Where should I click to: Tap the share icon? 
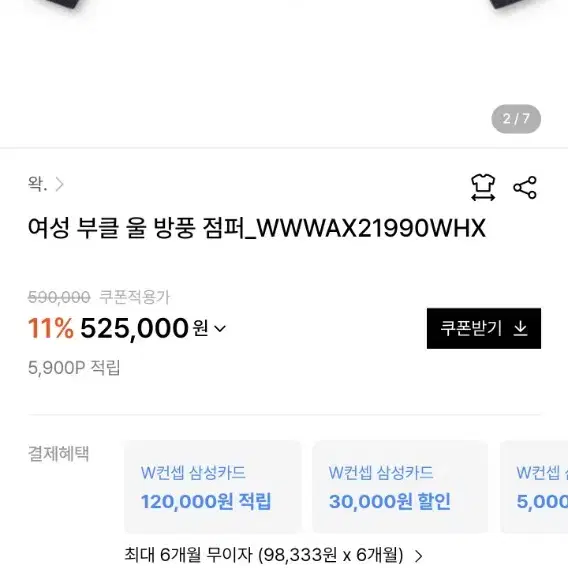tap(525, 187)
